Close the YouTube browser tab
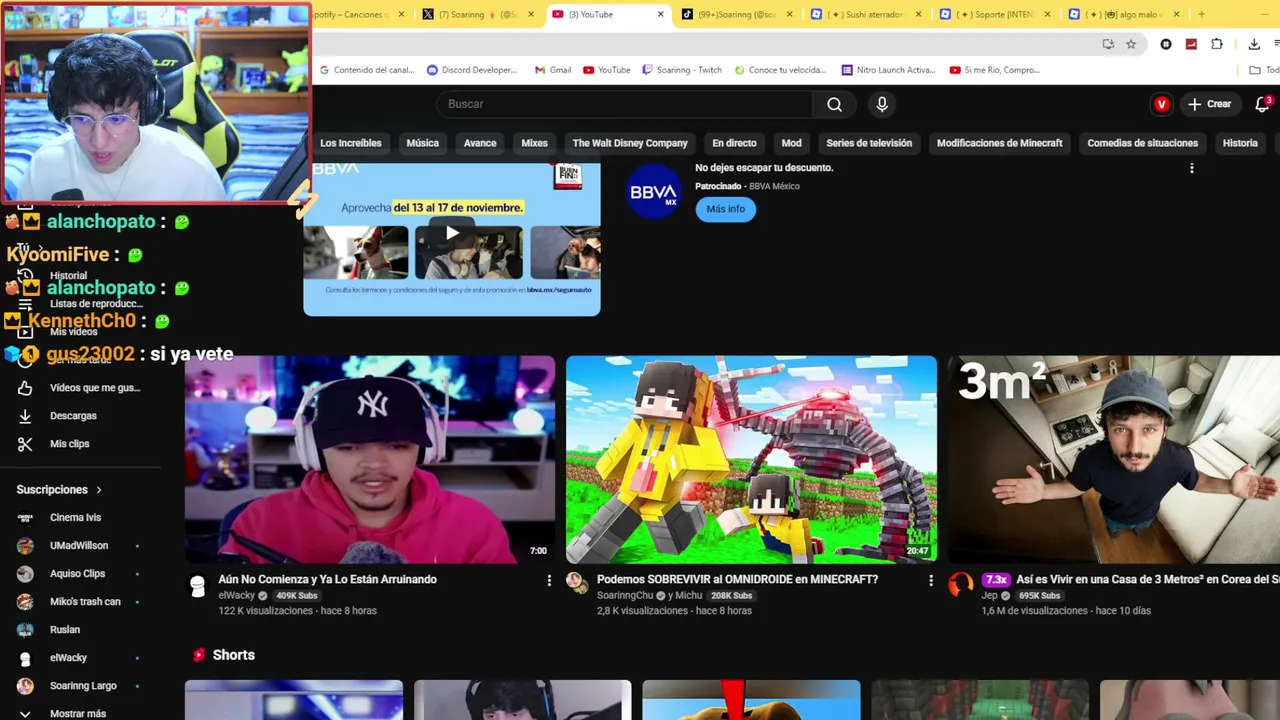 tap(660, 14)
